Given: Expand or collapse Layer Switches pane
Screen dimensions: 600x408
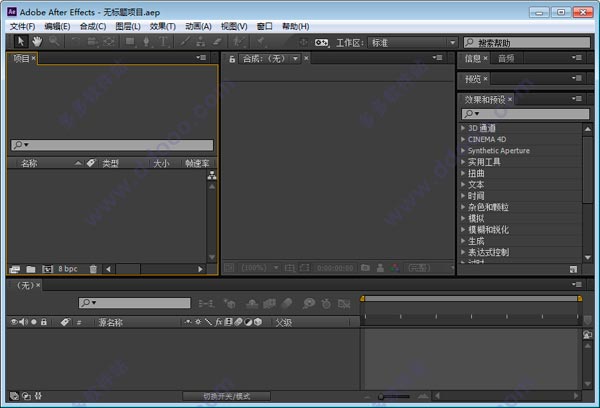Looking at the screenshot, I should 14,396.
